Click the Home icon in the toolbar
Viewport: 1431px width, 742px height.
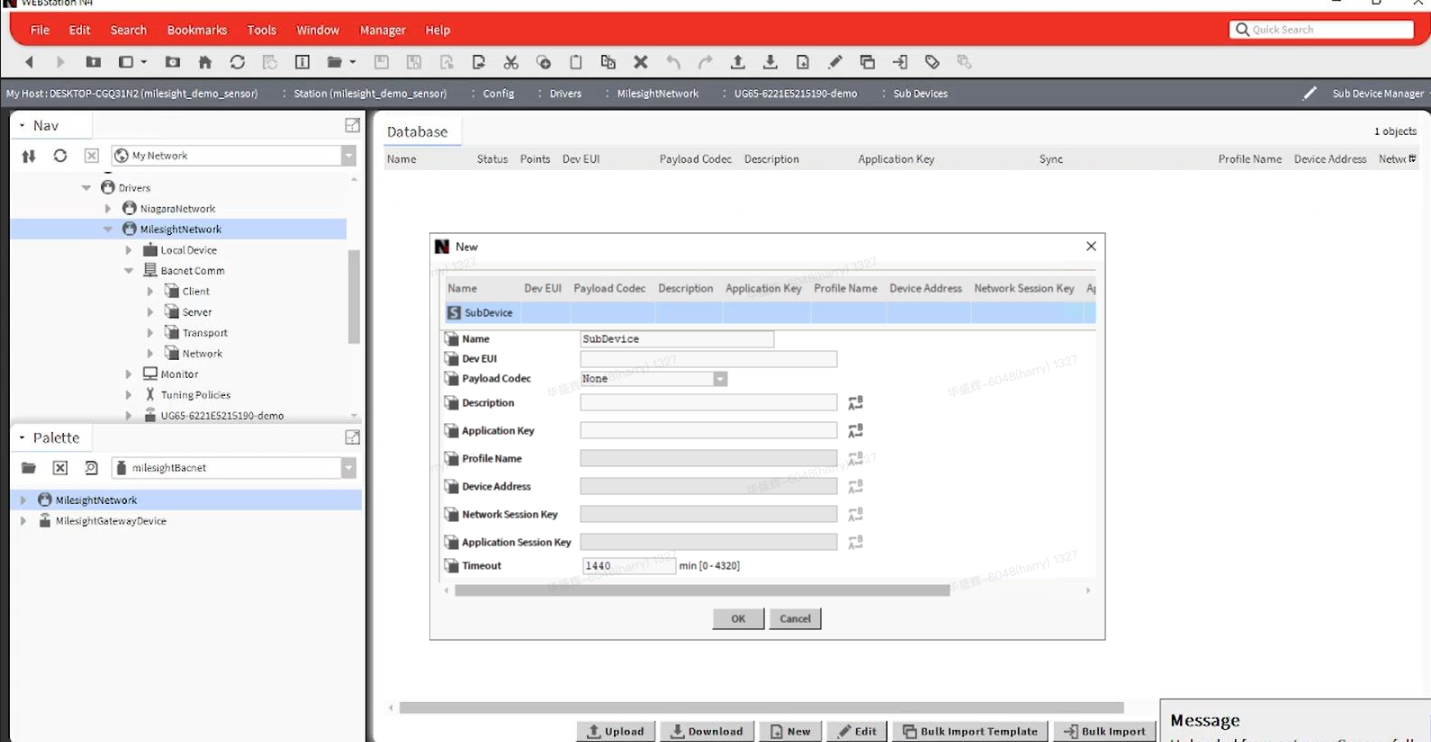click(205, 62)
